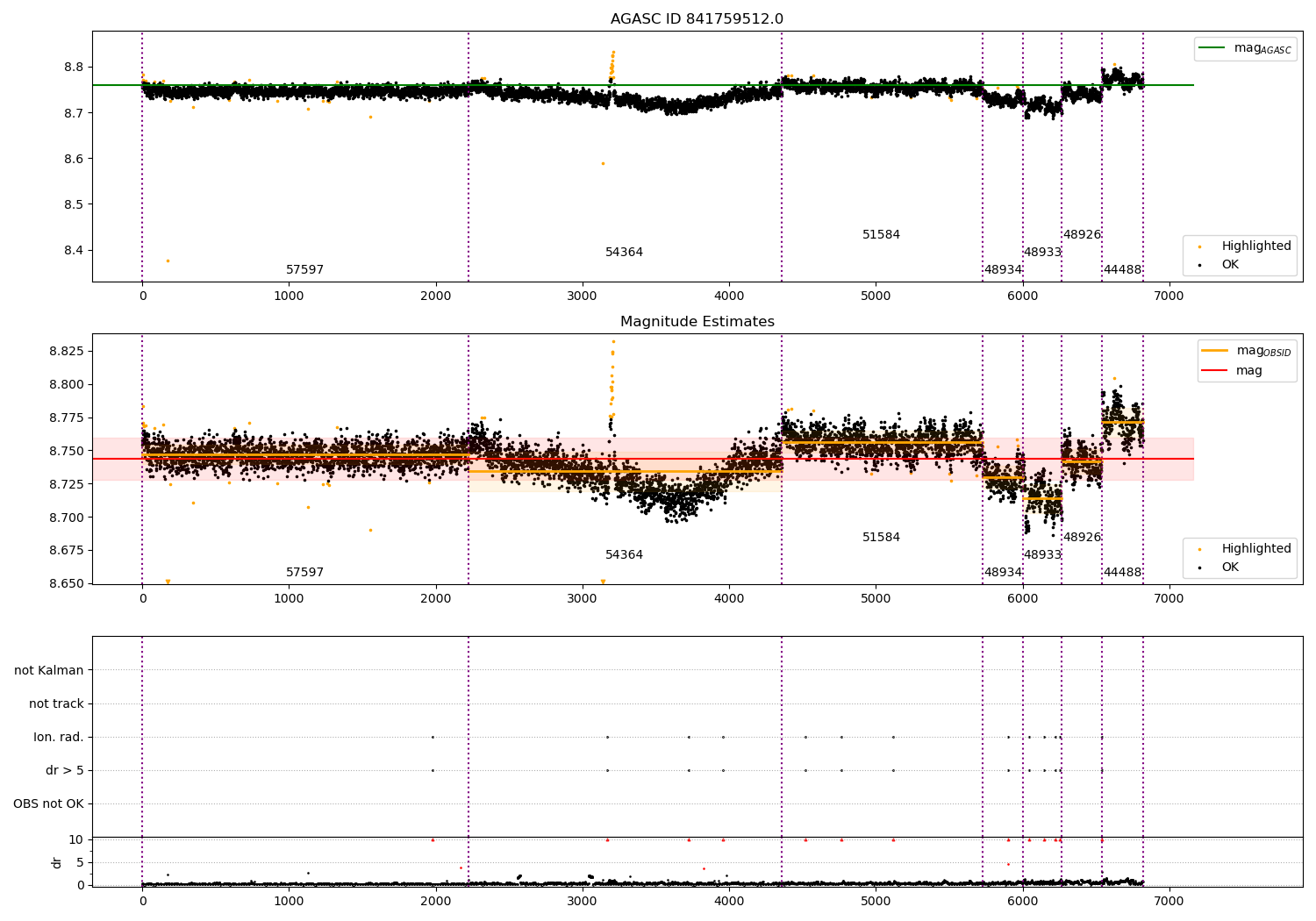Click "OK" in the Magnitude Estimates legend
The width and height of the screenshot is (1316, 921).
point(1230,568)
